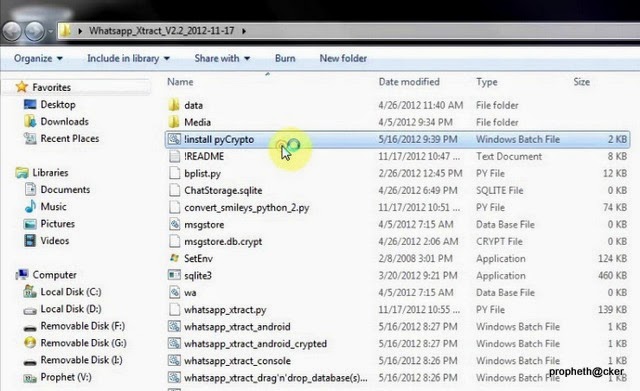Screen dimensions: 640x391
Task: Click the Documents library icon
Action: pyautogui.click(x=30, y=189)
